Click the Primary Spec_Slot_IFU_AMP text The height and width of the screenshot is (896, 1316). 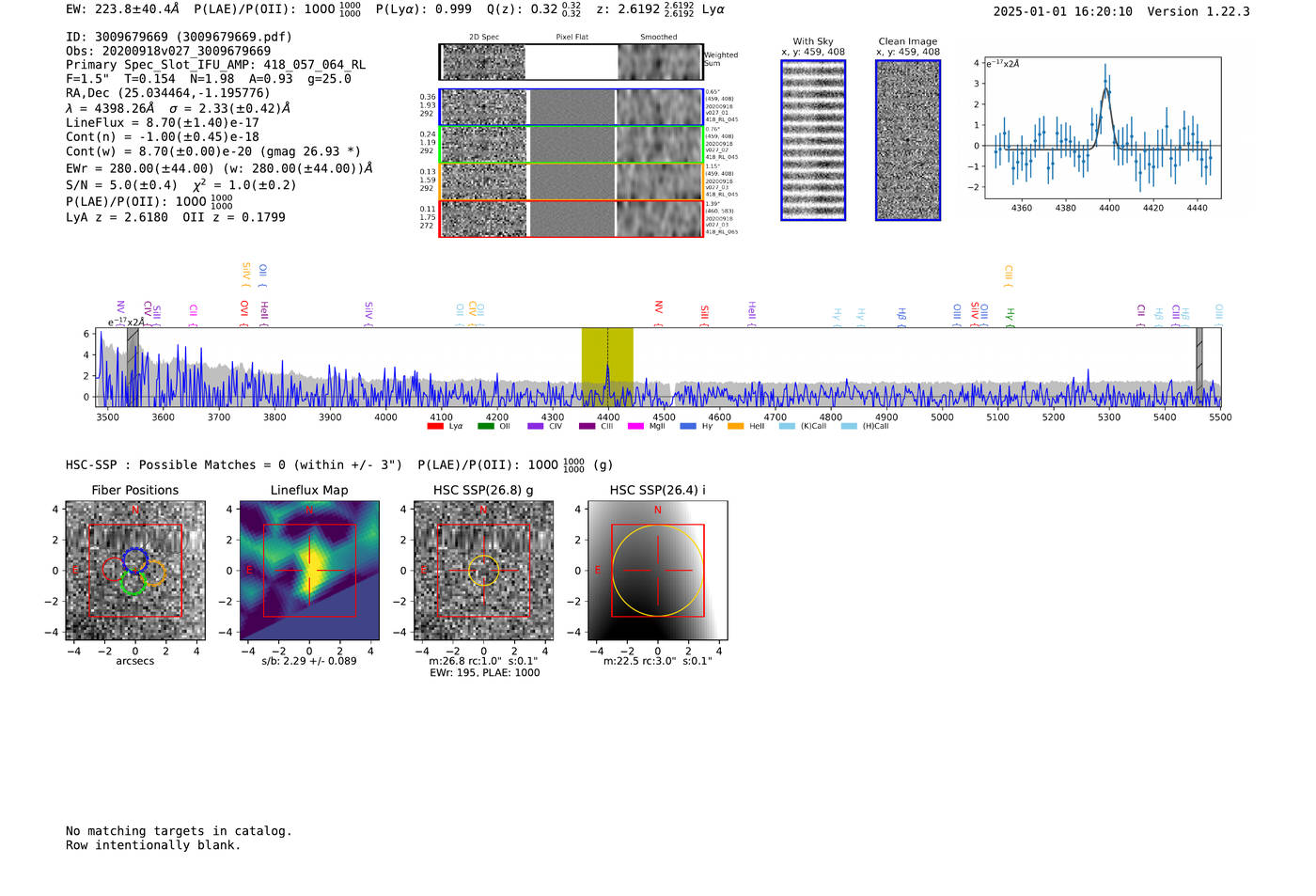coord(215,65)
